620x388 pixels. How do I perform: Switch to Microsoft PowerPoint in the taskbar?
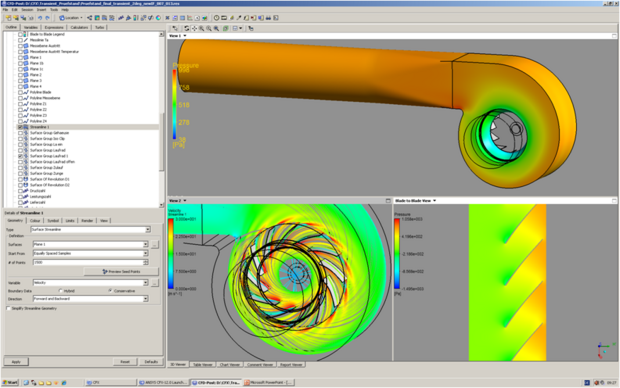268,382
